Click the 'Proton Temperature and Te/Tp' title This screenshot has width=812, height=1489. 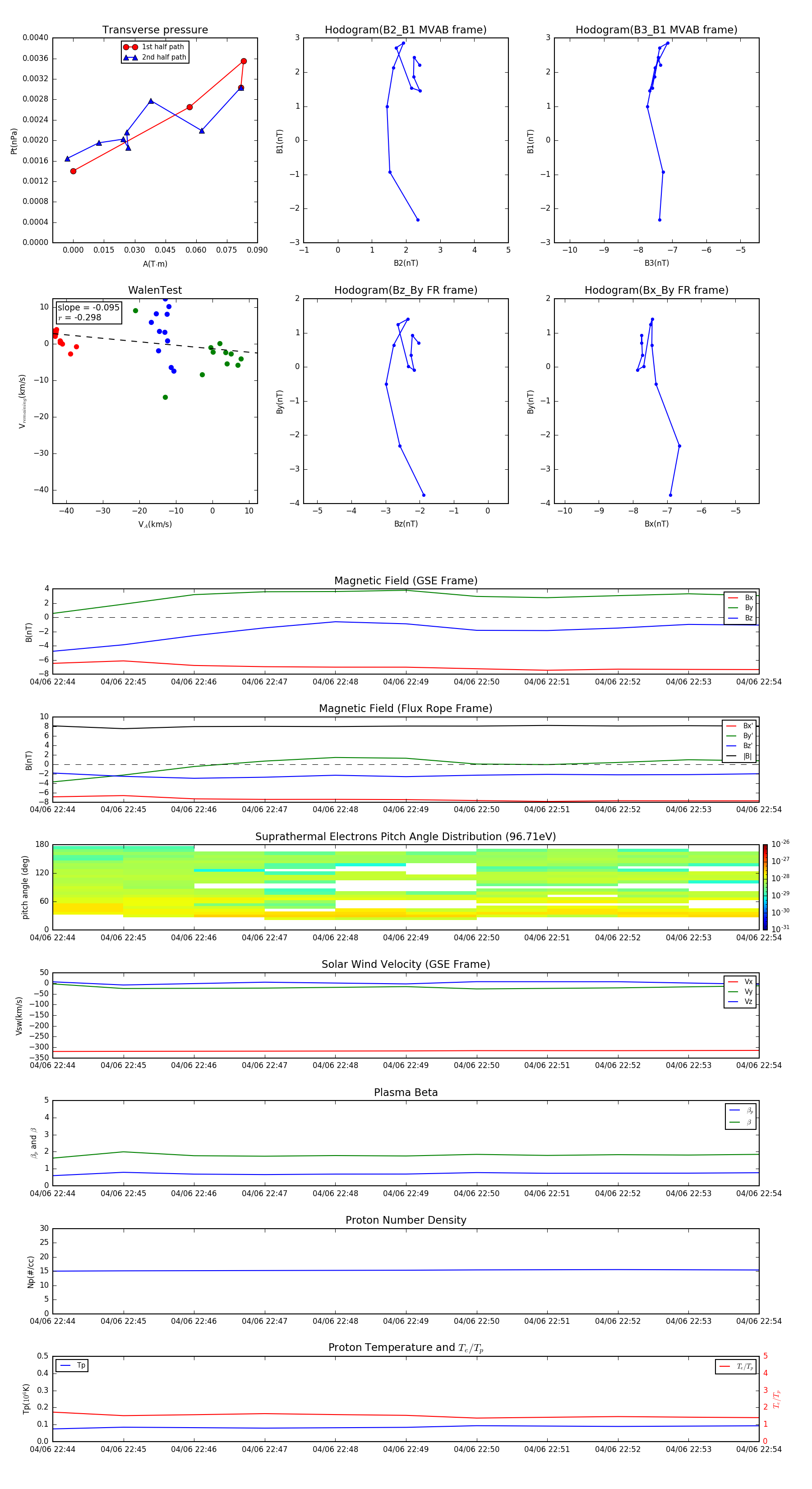[x=406, y=1348]
